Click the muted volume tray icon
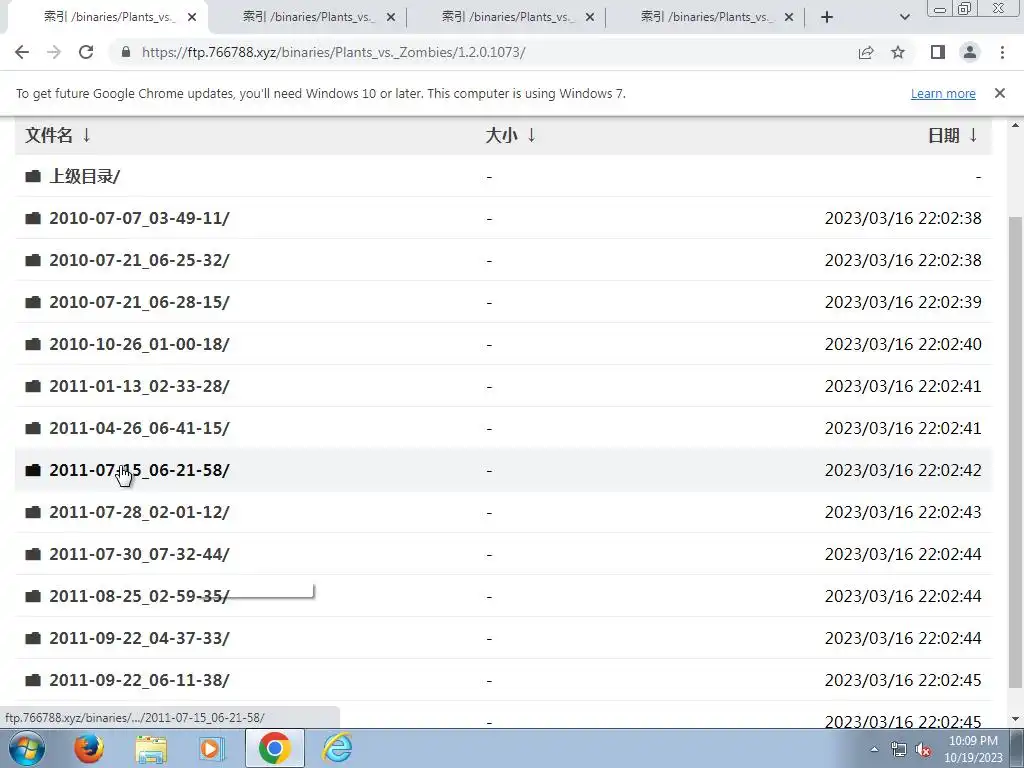 tap(923, 750)
